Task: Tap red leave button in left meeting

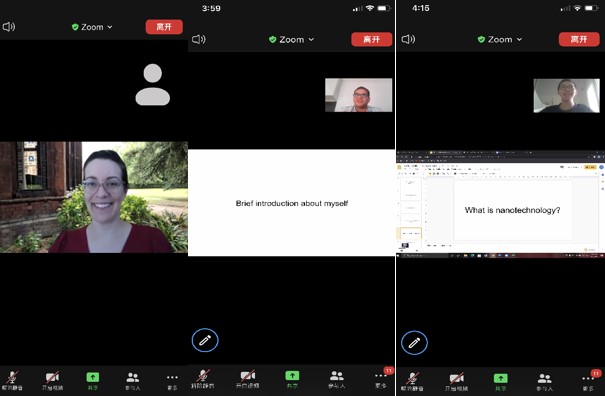Action: 164,27
